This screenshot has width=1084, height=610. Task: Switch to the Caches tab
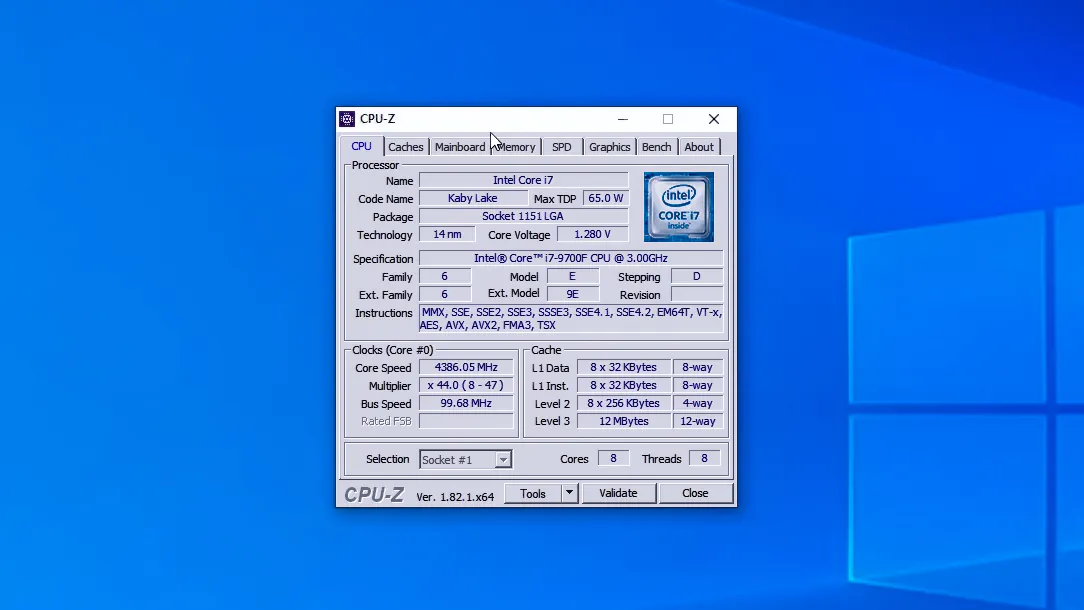405,147
